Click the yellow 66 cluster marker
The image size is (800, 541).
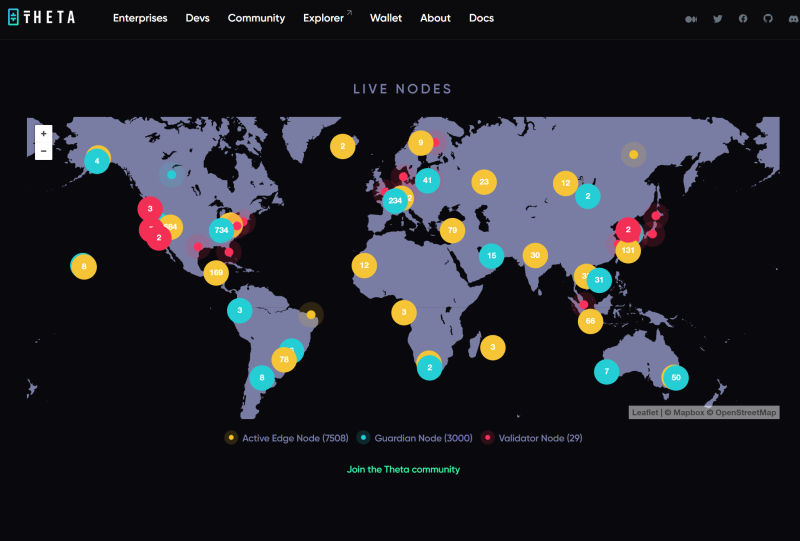[x=590, y=321]
